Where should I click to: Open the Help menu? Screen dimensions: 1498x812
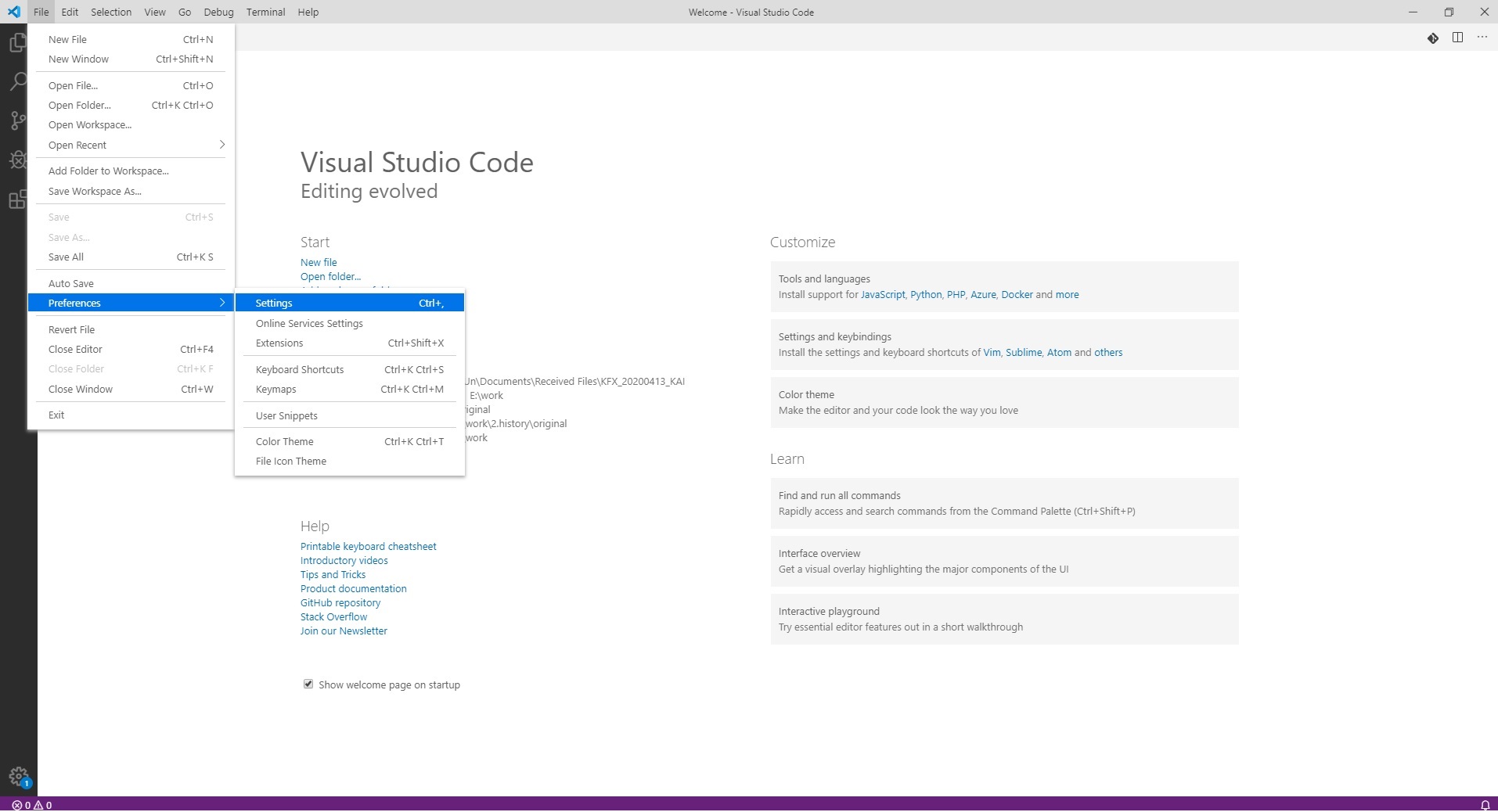(308, 12)
